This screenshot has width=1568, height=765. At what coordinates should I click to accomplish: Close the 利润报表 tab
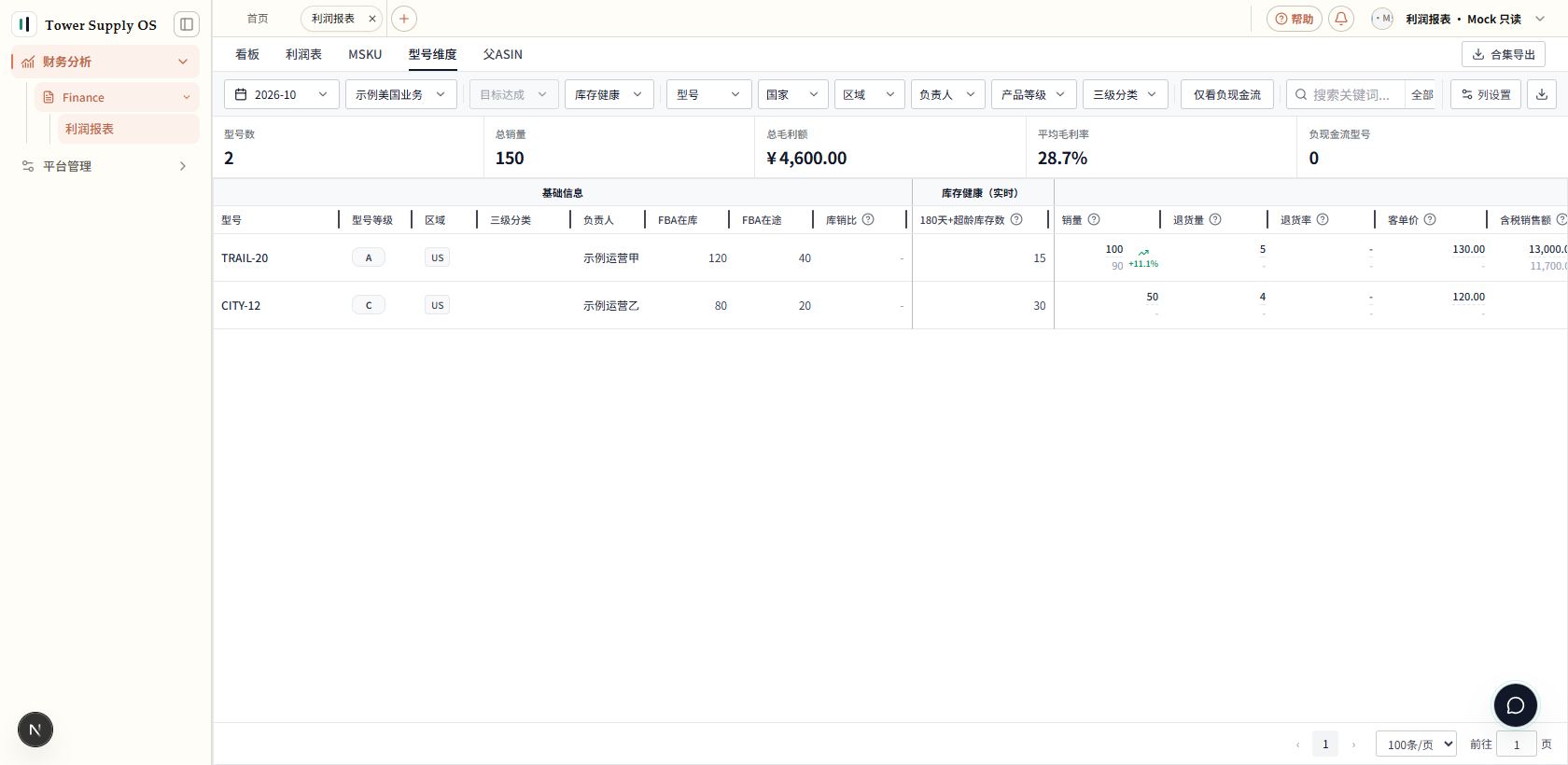371,19
